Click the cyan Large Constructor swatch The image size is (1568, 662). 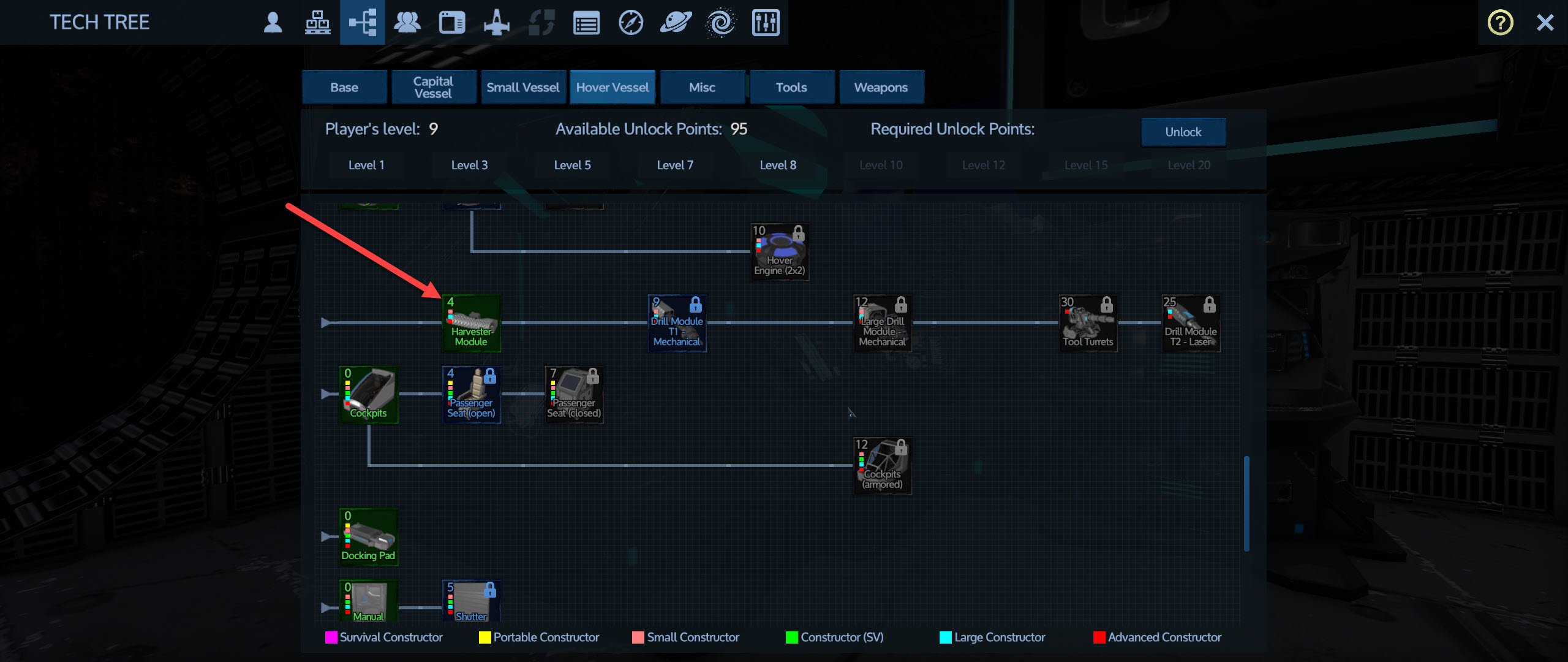pos(946,637)
